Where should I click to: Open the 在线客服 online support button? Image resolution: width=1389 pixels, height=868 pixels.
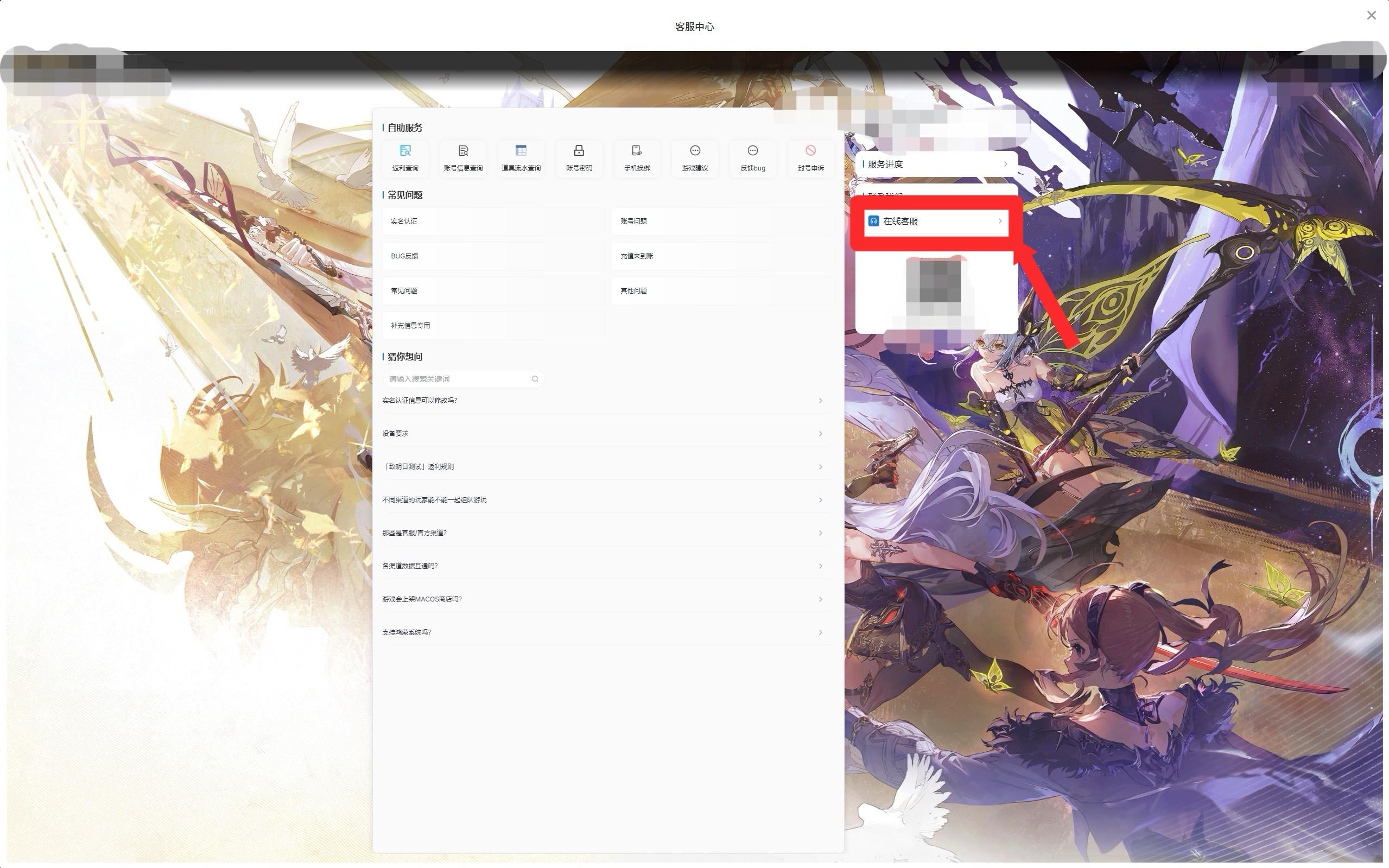pos(936,221)
